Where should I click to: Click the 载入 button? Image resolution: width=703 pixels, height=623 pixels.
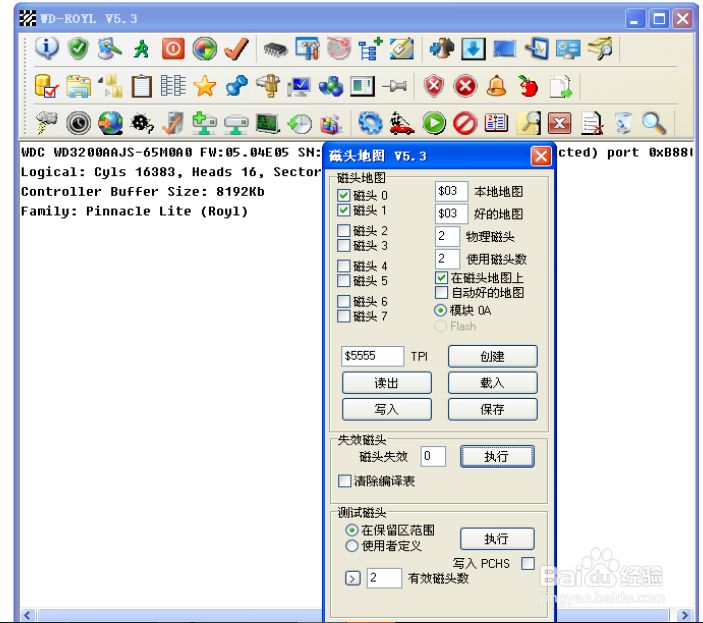[x=493, y=383]
